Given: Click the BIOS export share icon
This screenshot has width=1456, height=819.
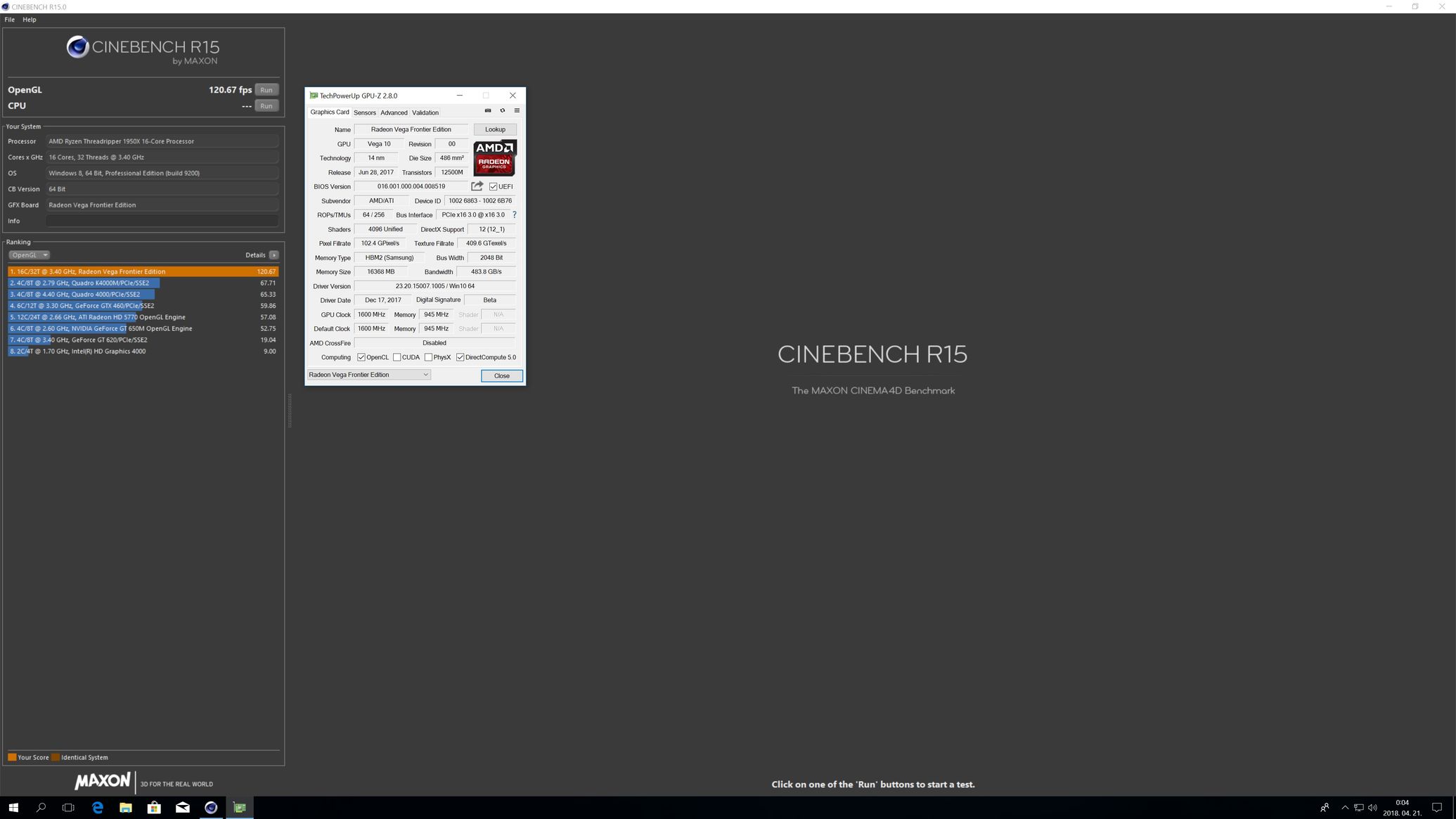Looking at the screenshot, I should pos(477,186).
